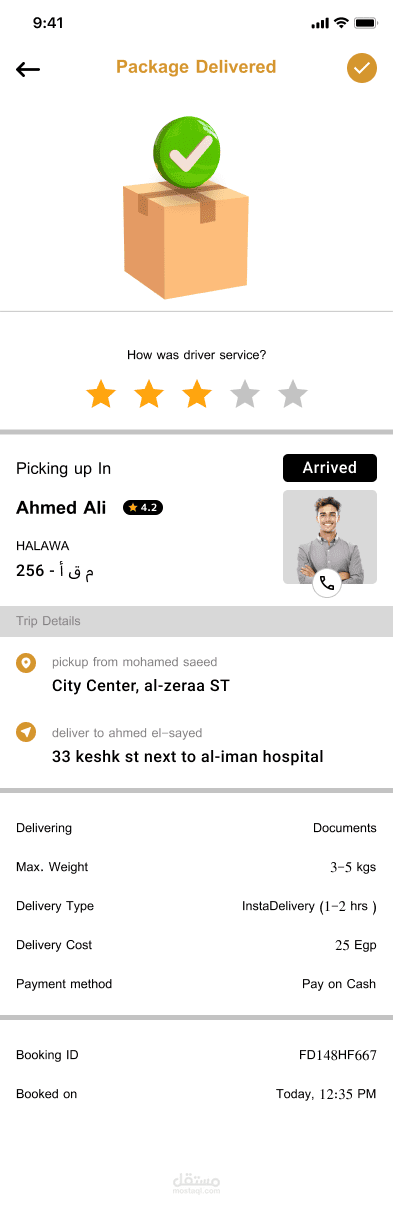
Task: Select the 33 keshk st delivery address
Action: click(188, 756)
